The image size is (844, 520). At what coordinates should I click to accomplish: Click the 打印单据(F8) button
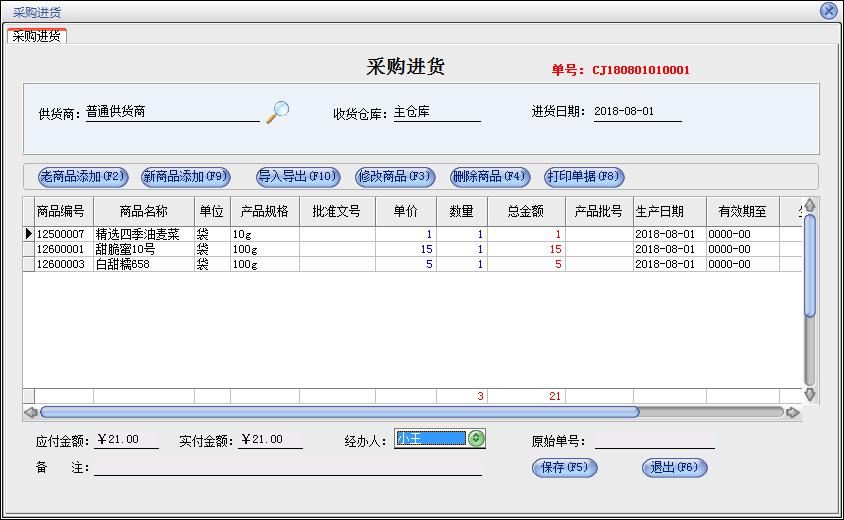tap(584, 177)
